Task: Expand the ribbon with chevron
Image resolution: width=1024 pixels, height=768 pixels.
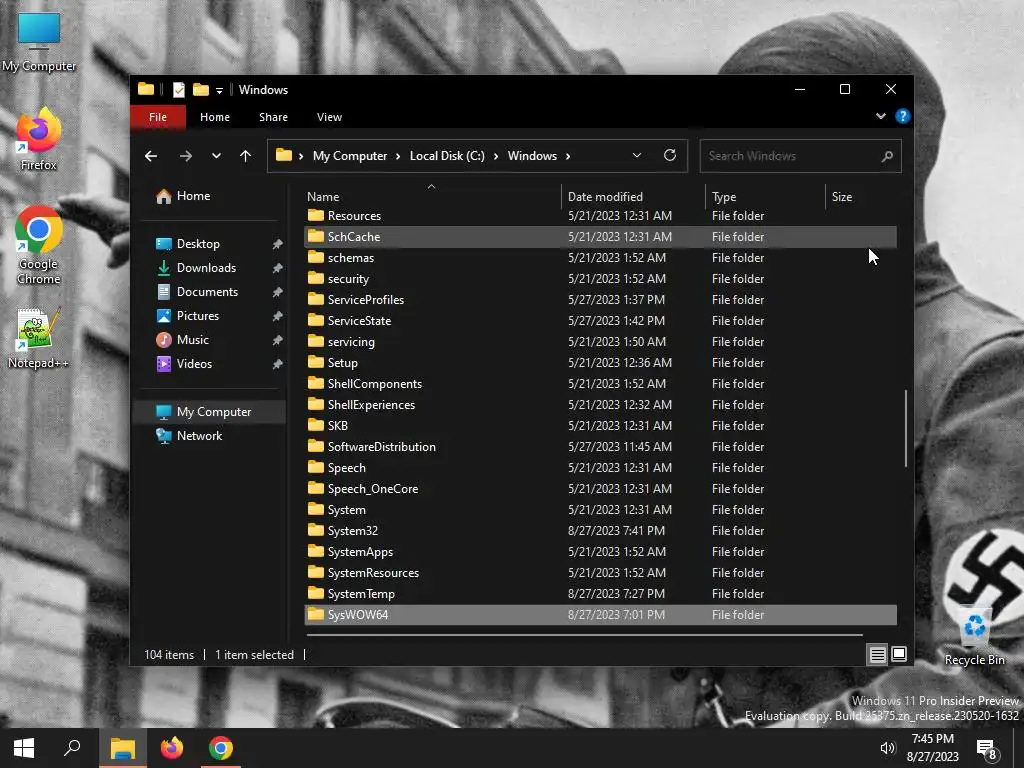Action: point(881,116)
